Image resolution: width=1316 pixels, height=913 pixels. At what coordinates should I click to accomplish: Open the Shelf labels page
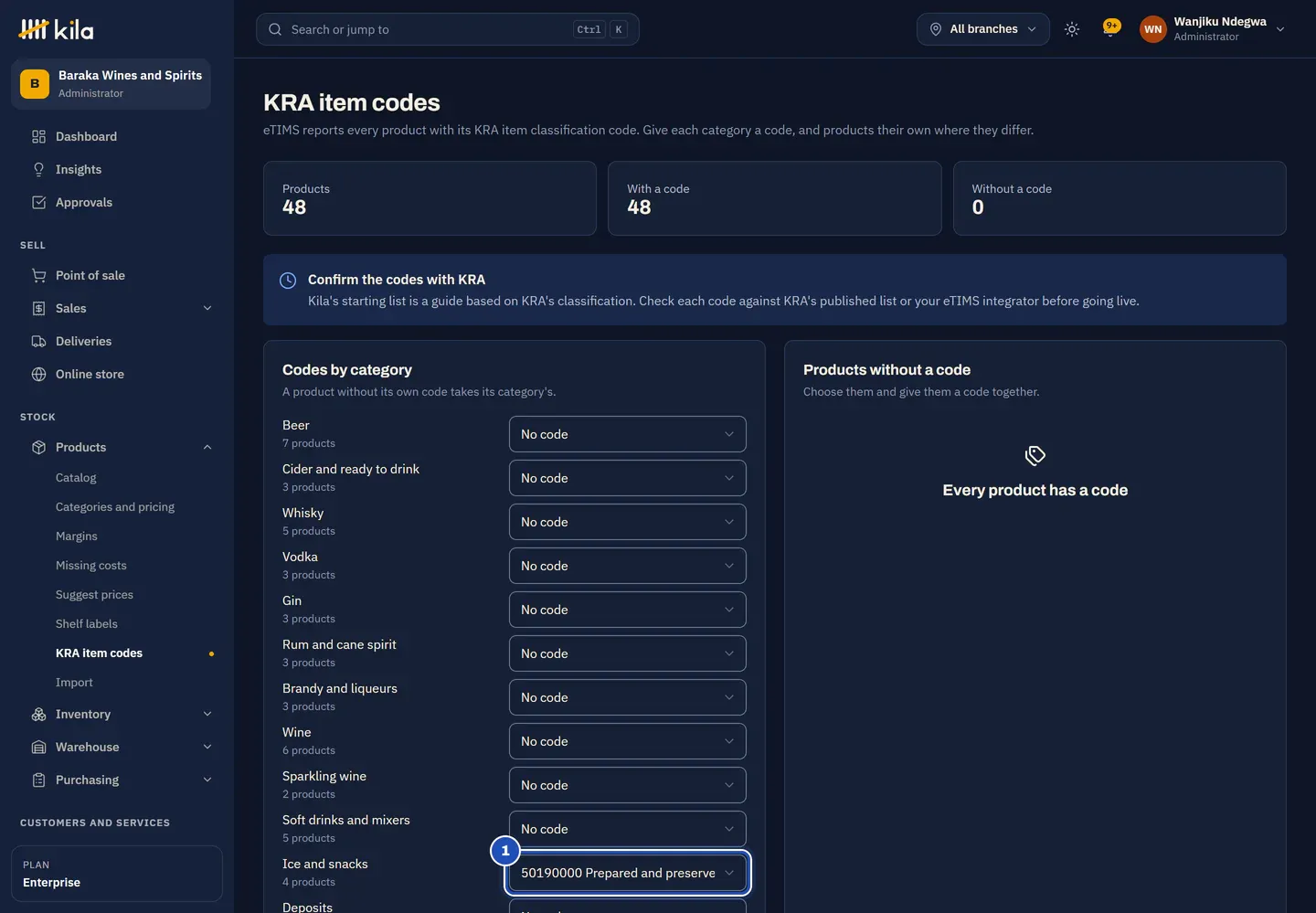pyautogui.click(x=87, y=624)
